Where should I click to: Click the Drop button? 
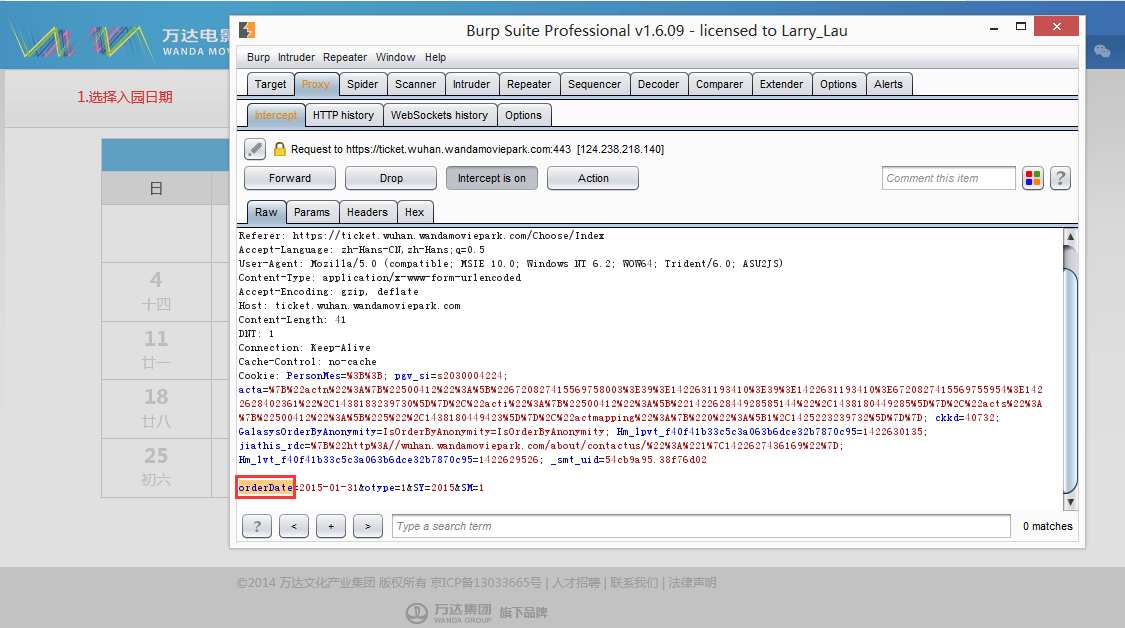pyautogui.click(x=391, y=178)
